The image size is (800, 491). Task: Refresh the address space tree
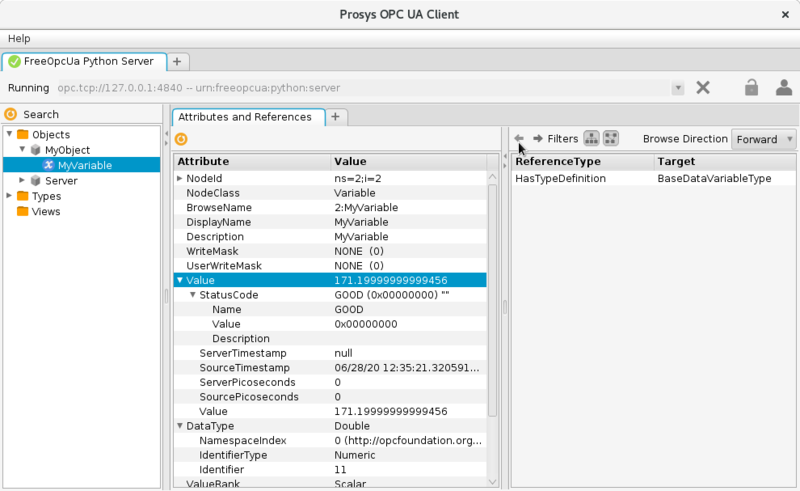[11, 114]
